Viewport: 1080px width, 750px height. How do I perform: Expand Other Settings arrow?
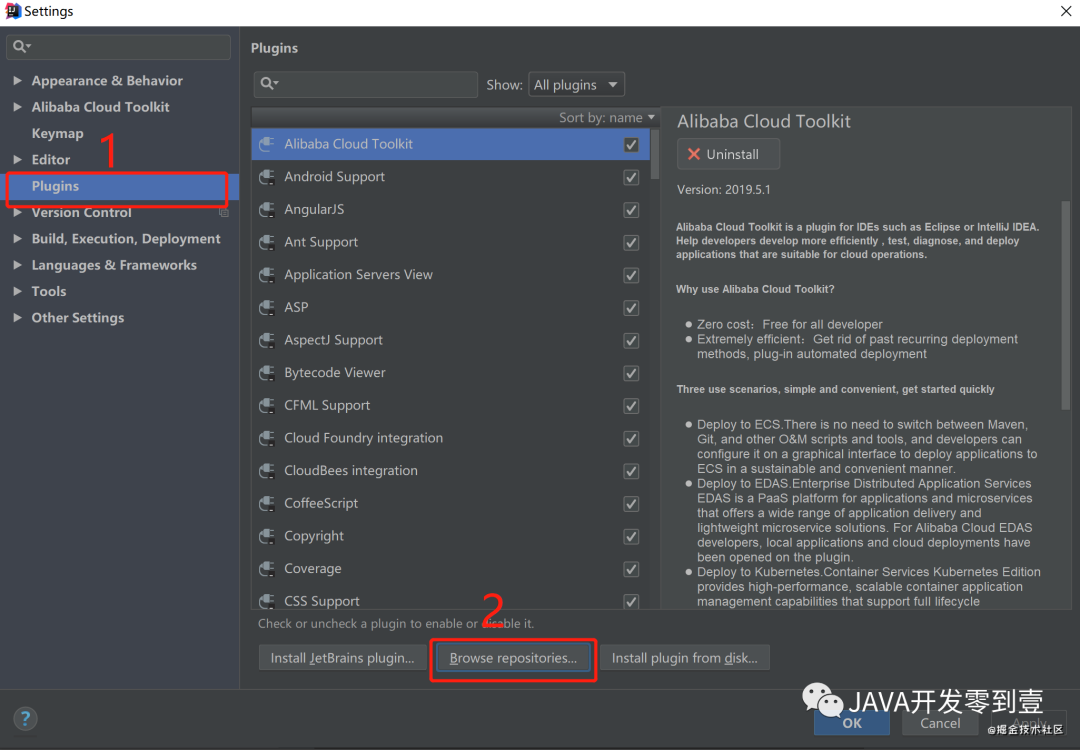pyautogui.click(x=17, y=317)
